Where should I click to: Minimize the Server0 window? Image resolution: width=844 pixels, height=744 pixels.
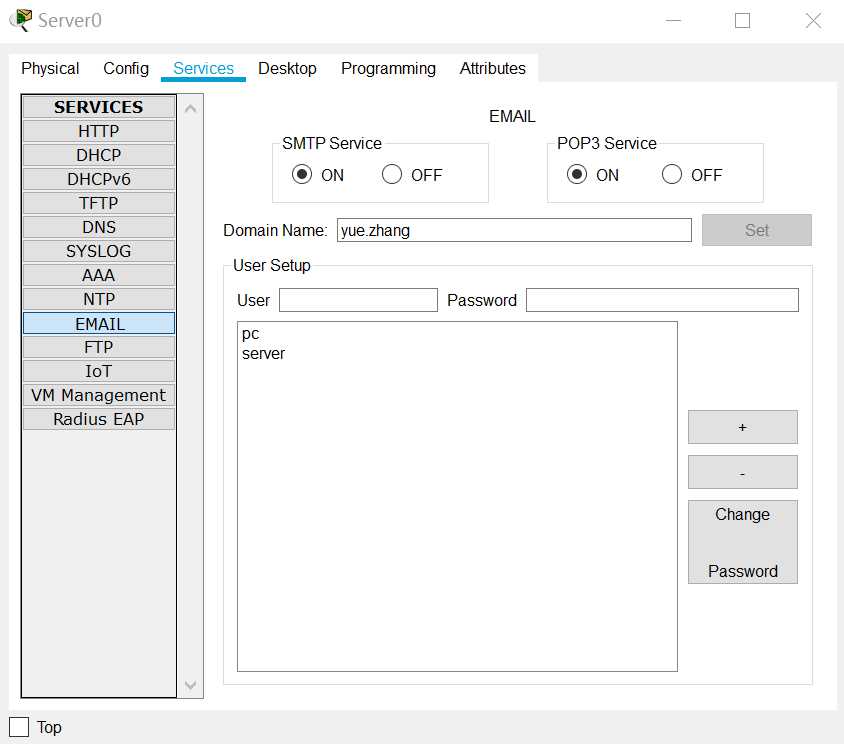pyautogui.click(x=673, y=20)
